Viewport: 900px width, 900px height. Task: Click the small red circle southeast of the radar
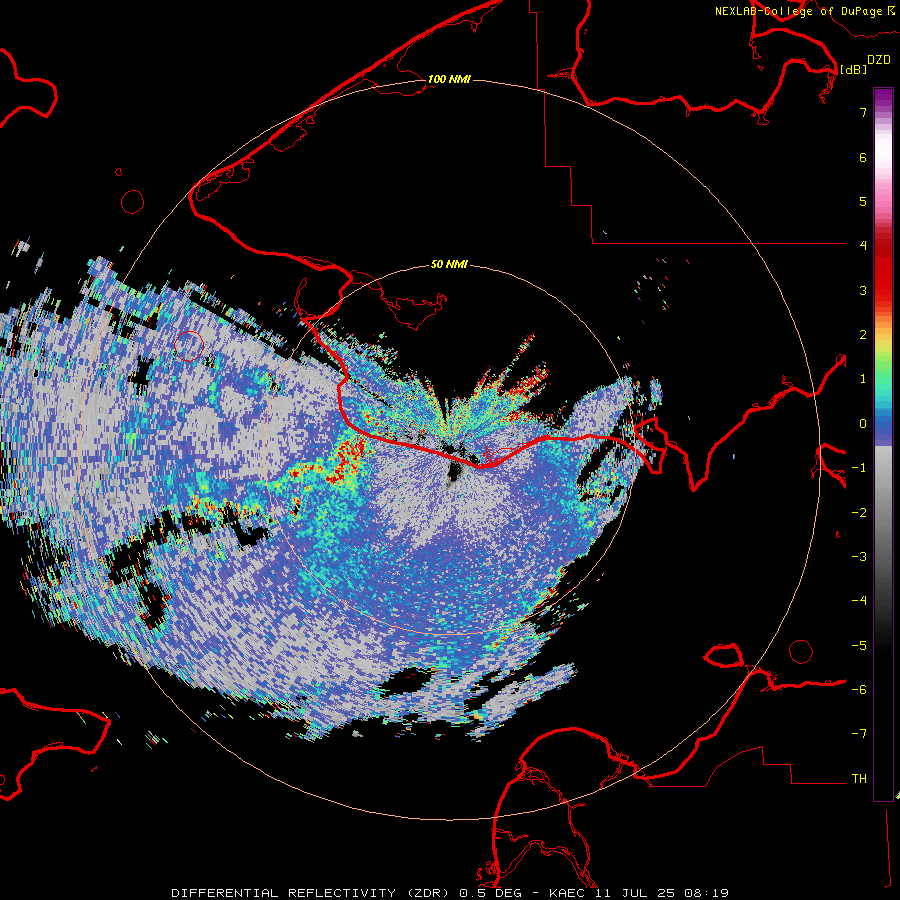point(801,652)
